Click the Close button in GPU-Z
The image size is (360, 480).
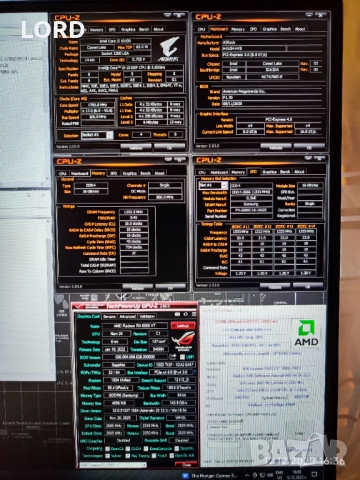click(186, 464)
